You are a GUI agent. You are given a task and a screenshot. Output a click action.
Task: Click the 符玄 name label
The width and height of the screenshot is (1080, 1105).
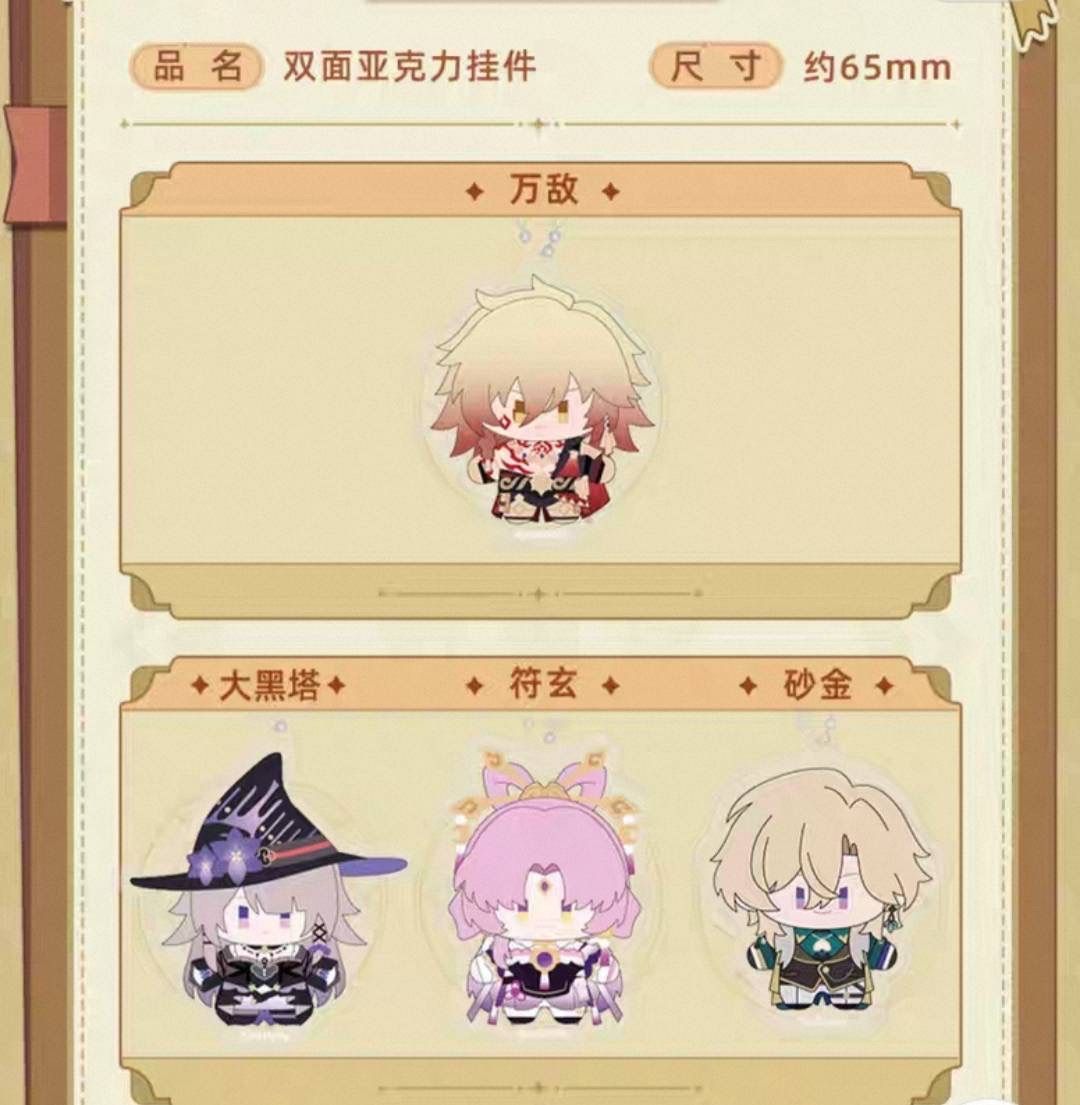tap(542, 685)
